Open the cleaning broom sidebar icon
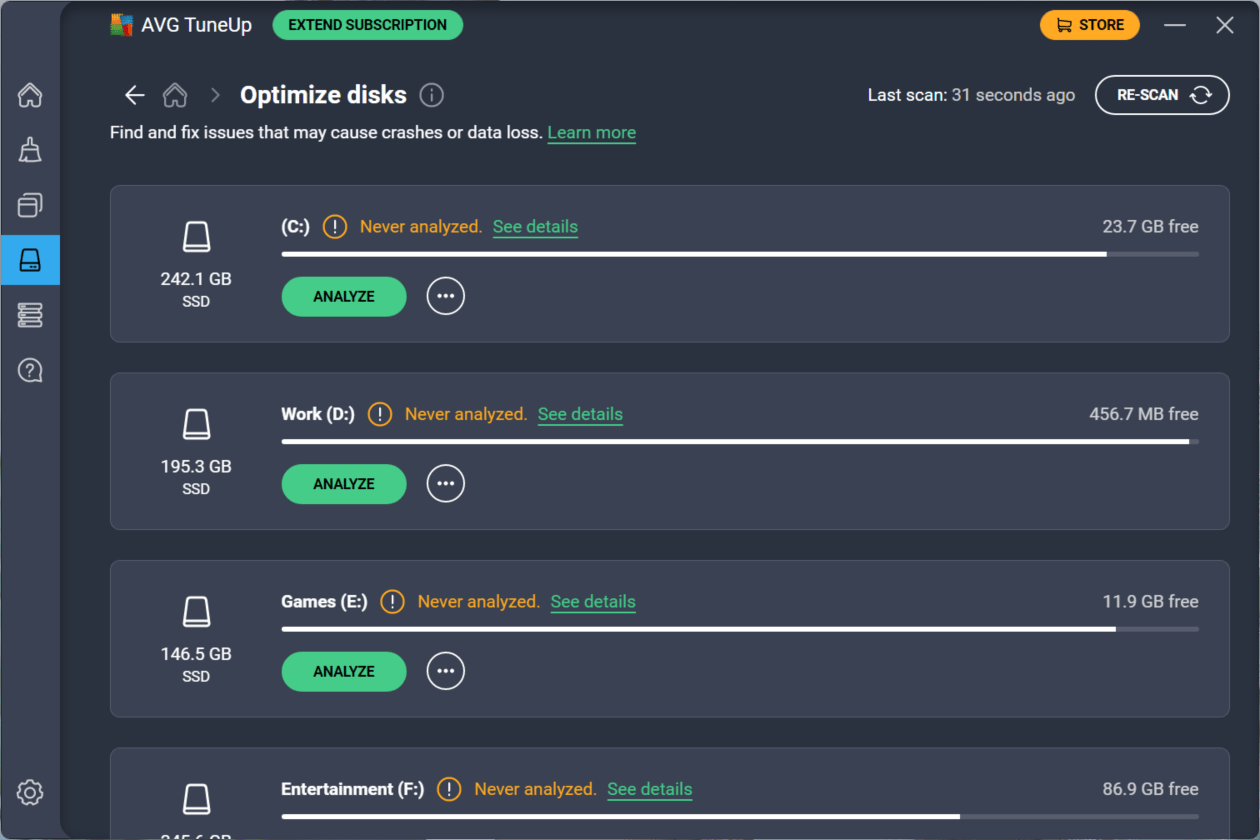 tap(30, 150)
